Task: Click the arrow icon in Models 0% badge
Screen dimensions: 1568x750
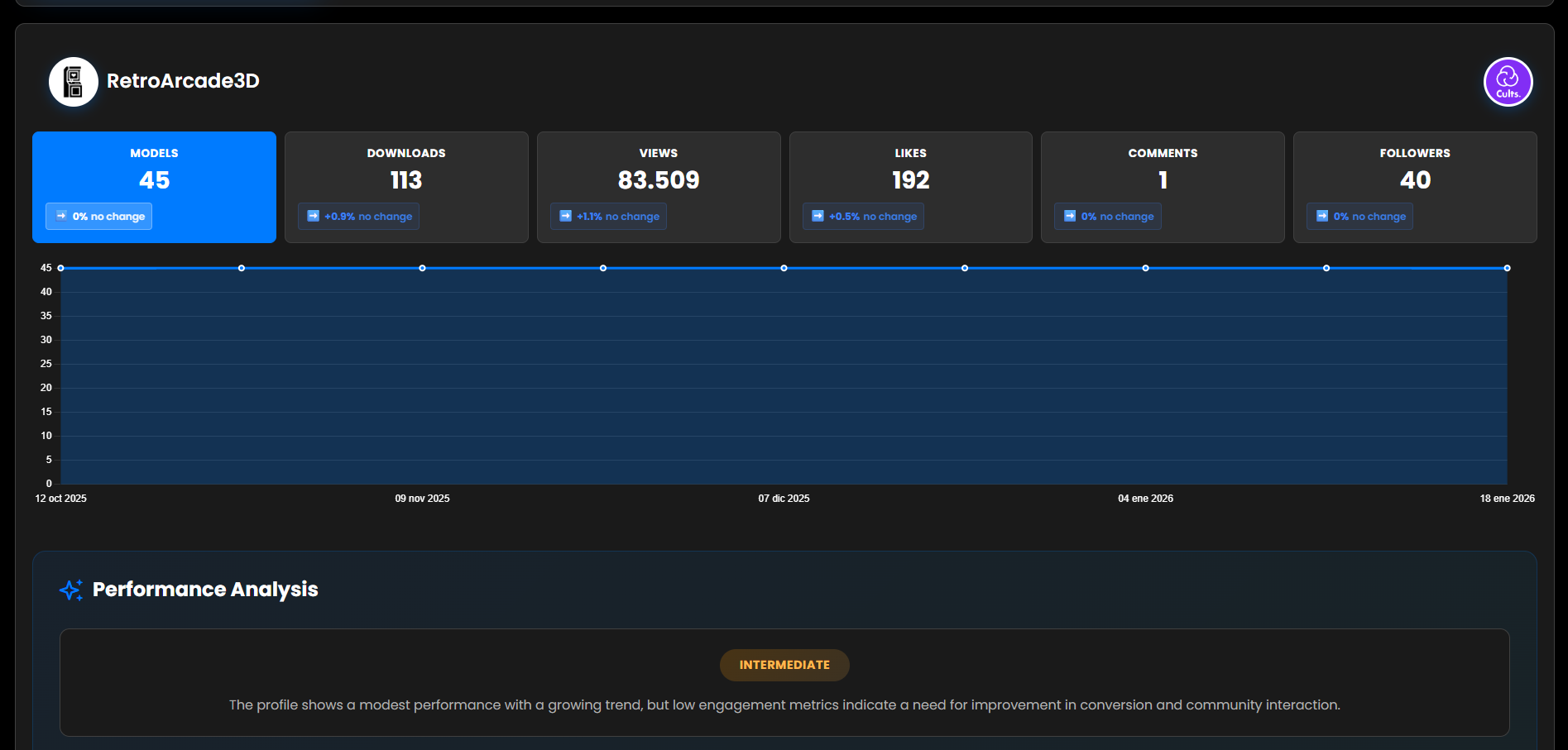Action: (x=60, y=216)
